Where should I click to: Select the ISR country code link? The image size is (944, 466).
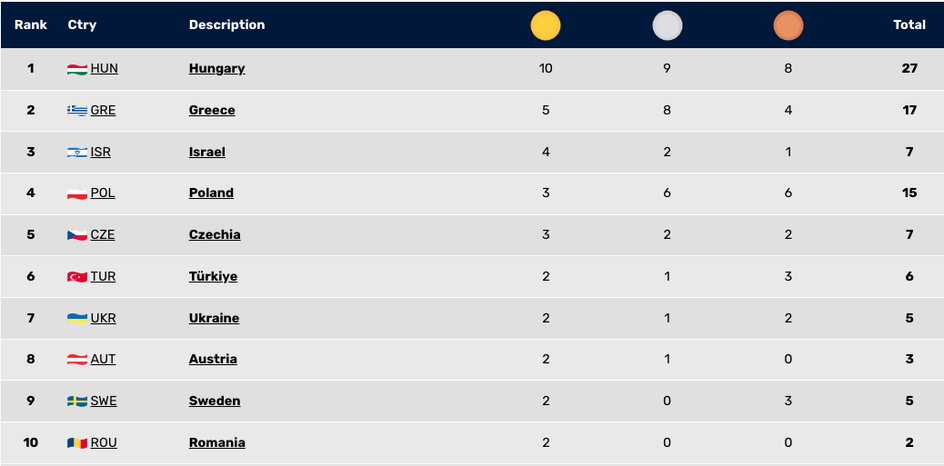coord(101,152)
